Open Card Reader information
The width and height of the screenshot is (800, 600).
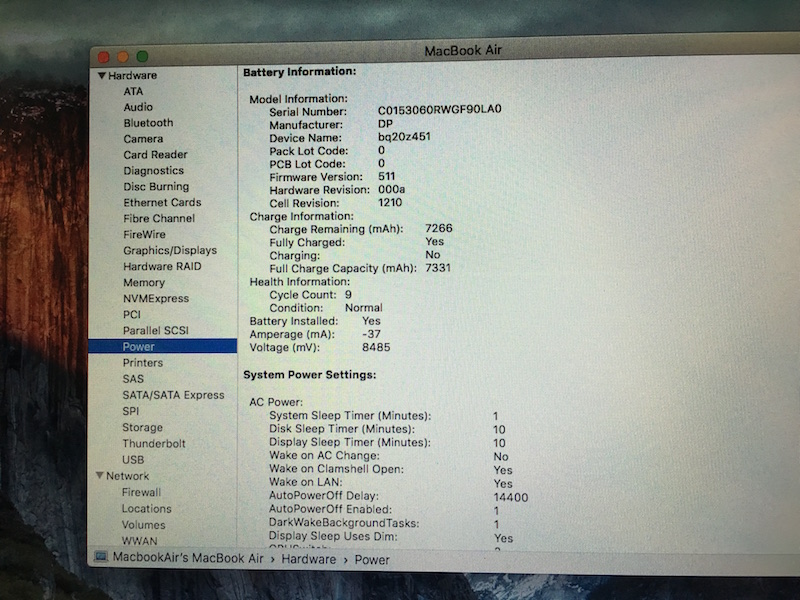[155, 155]
